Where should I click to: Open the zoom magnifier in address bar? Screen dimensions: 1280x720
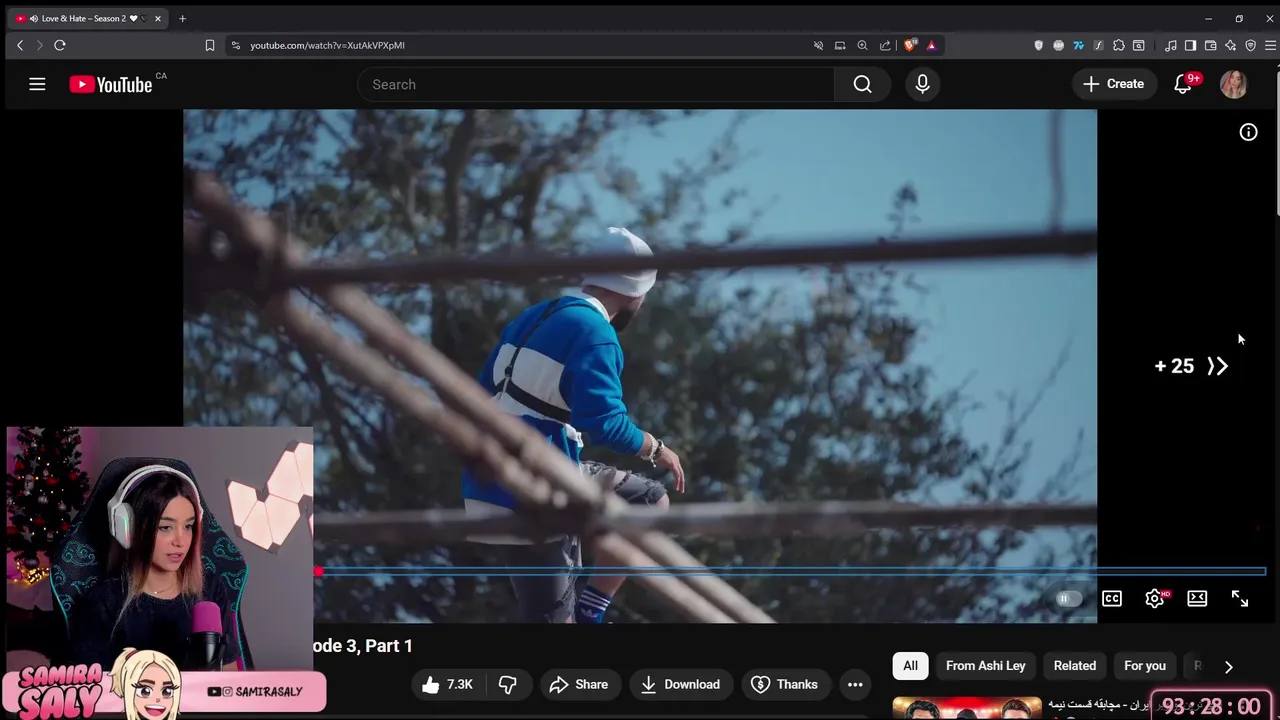point(862,45)
